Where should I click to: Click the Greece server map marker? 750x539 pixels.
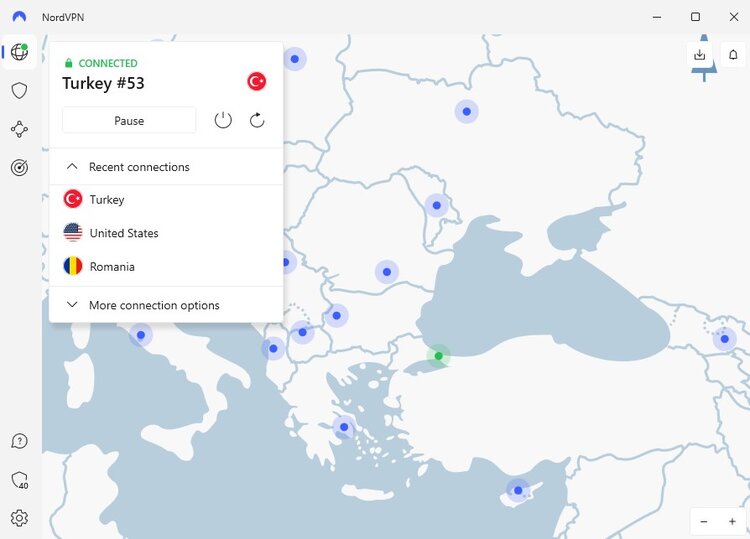click(x=344, y=427)
